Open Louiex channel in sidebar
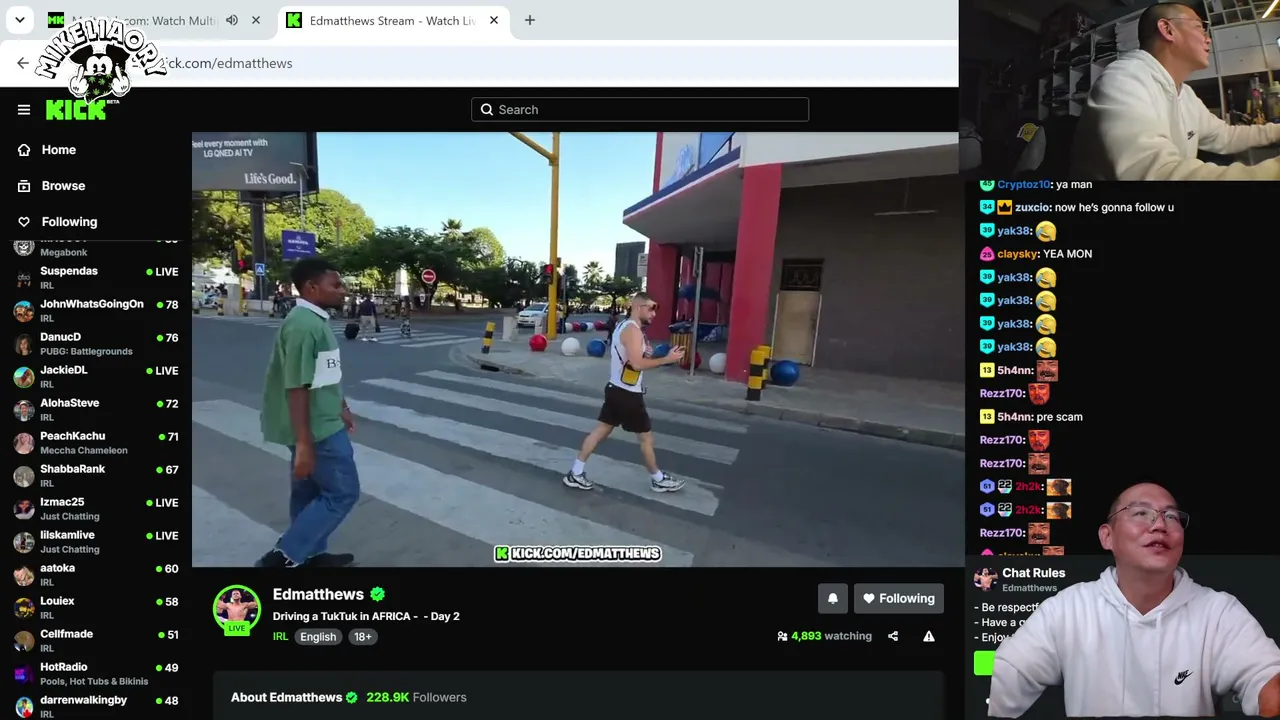The height and width of the screenshot is (720, 1280). pyautogui.click(x=95, y=608)
